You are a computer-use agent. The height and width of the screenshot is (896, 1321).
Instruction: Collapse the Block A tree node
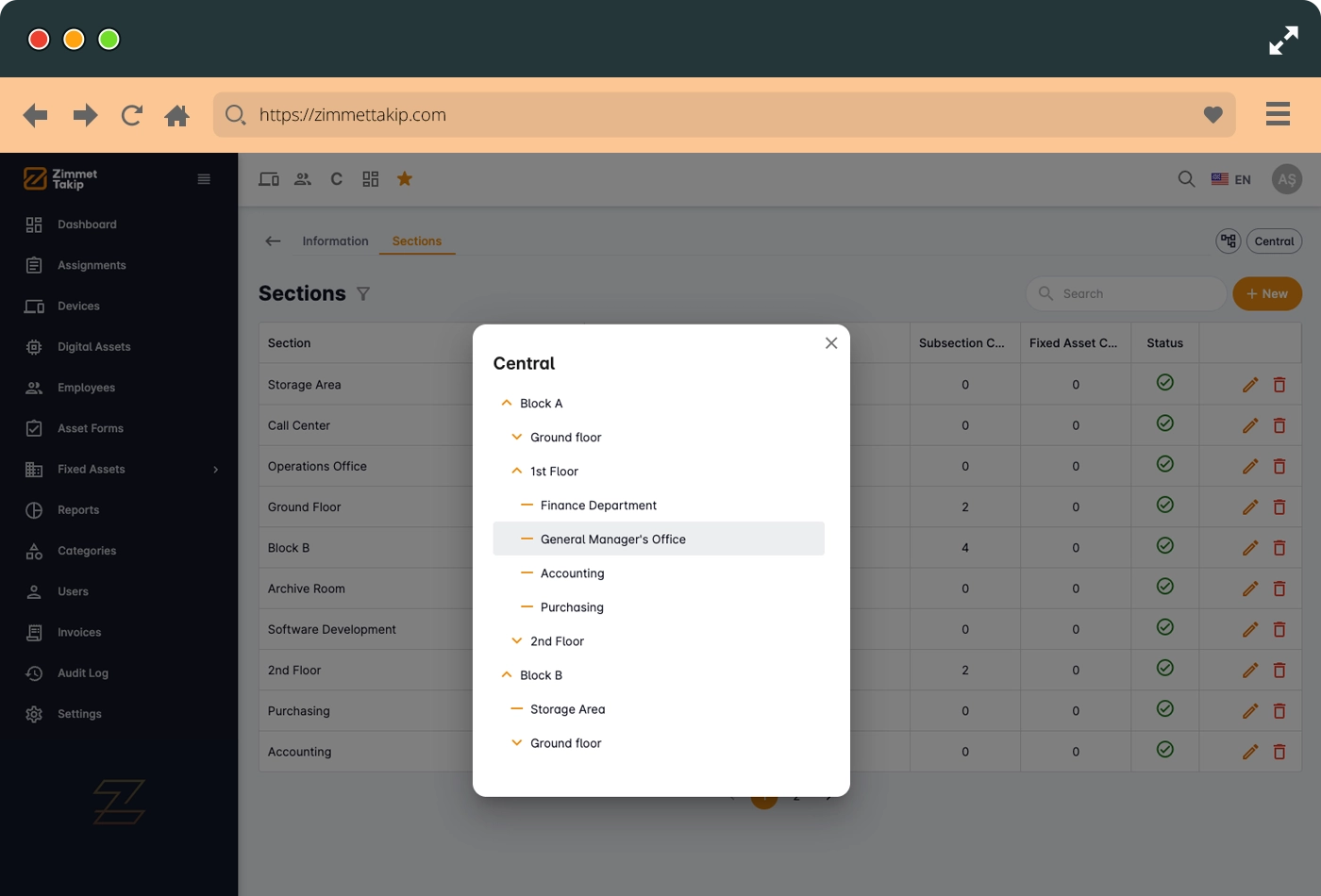click(x=507, y=403)
